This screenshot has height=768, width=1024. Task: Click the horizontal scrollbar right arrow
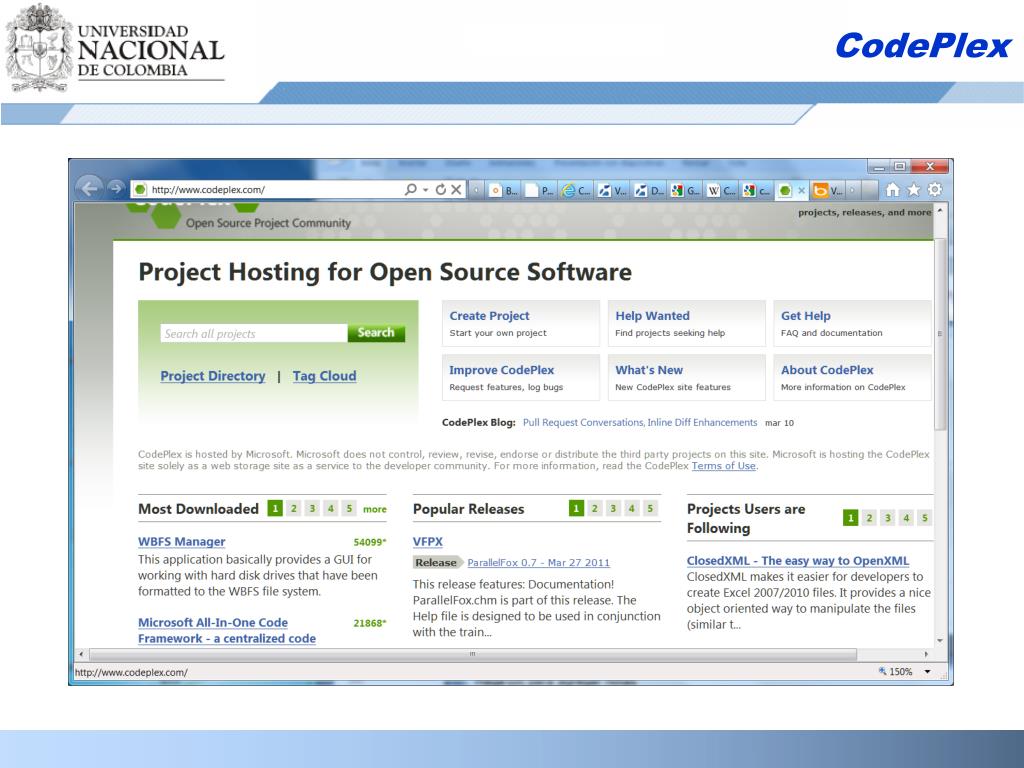click(x=926, y=654)
